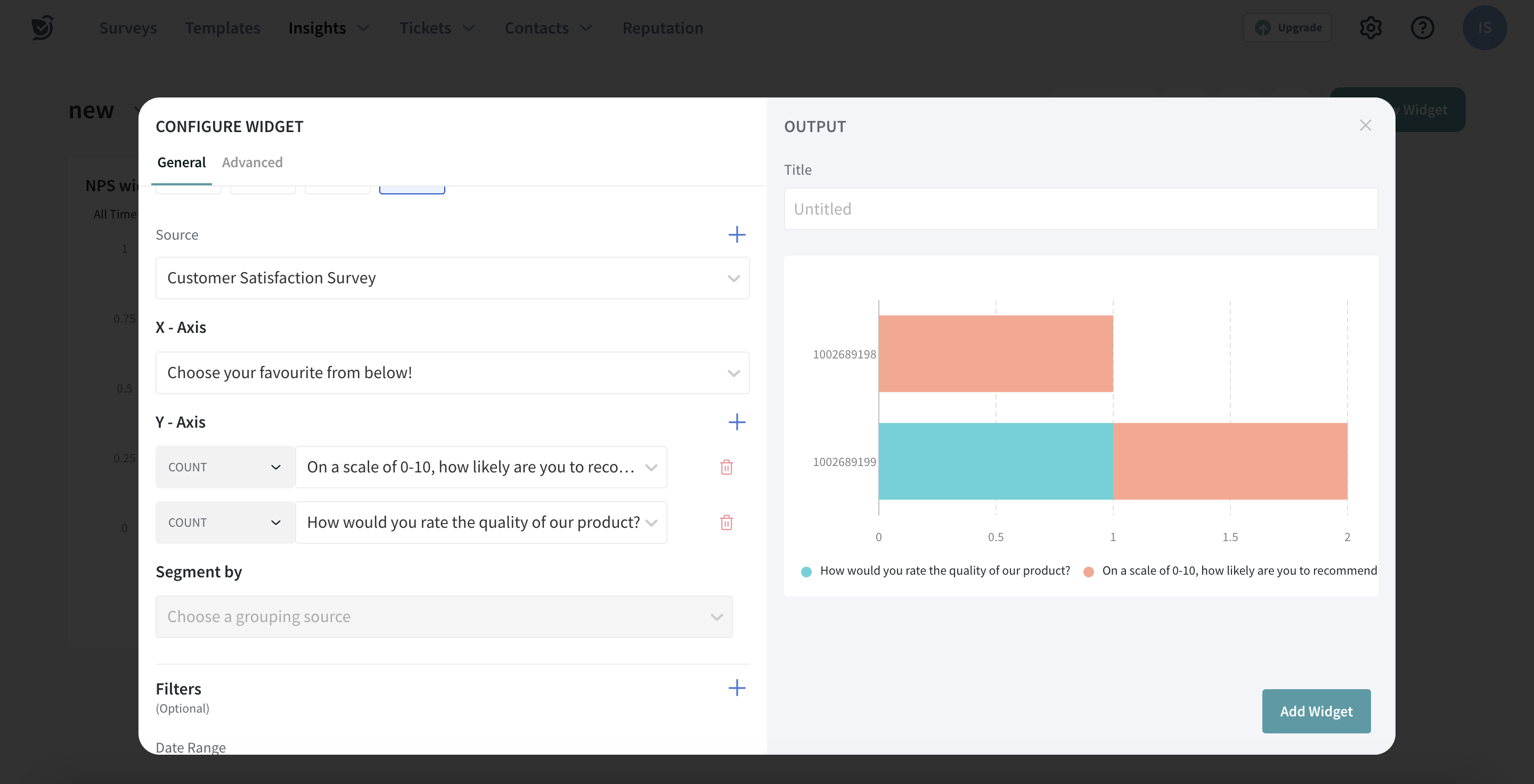Open help with the question mark icon
This screenshot has height=784, width=1534.
1422,28
